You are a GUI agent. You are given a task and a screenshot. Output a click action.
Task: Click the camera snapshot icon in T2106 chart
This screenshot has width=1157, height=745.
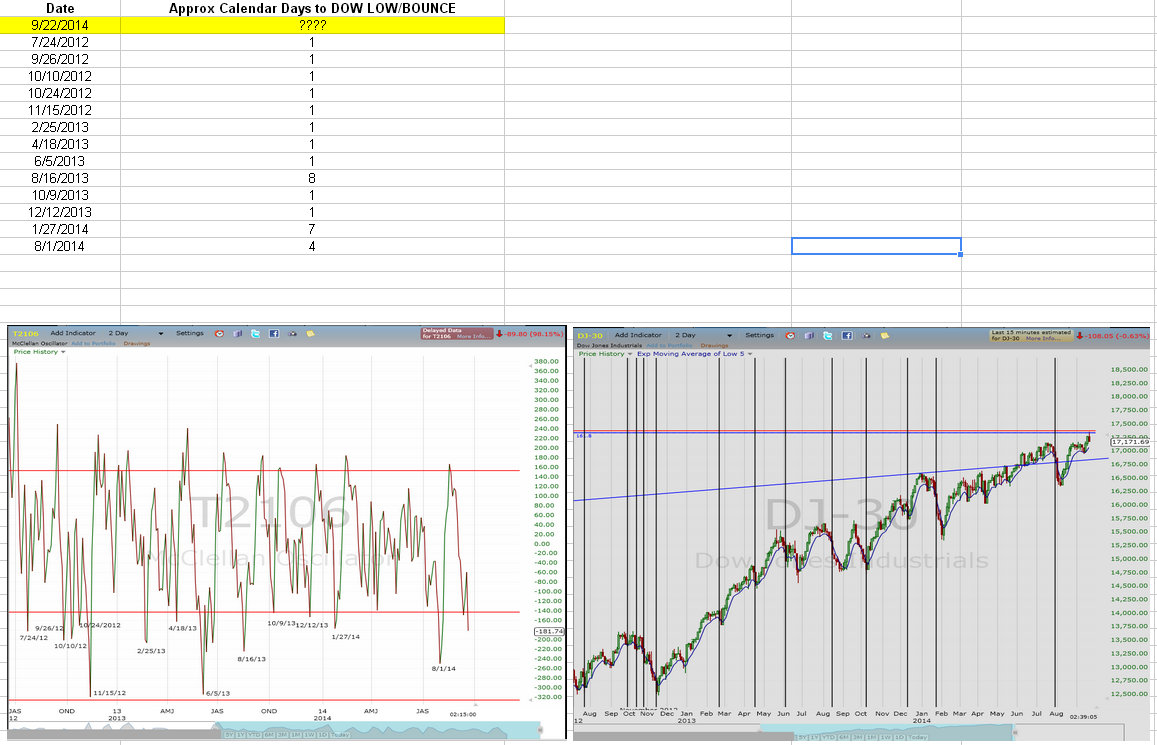292,333
